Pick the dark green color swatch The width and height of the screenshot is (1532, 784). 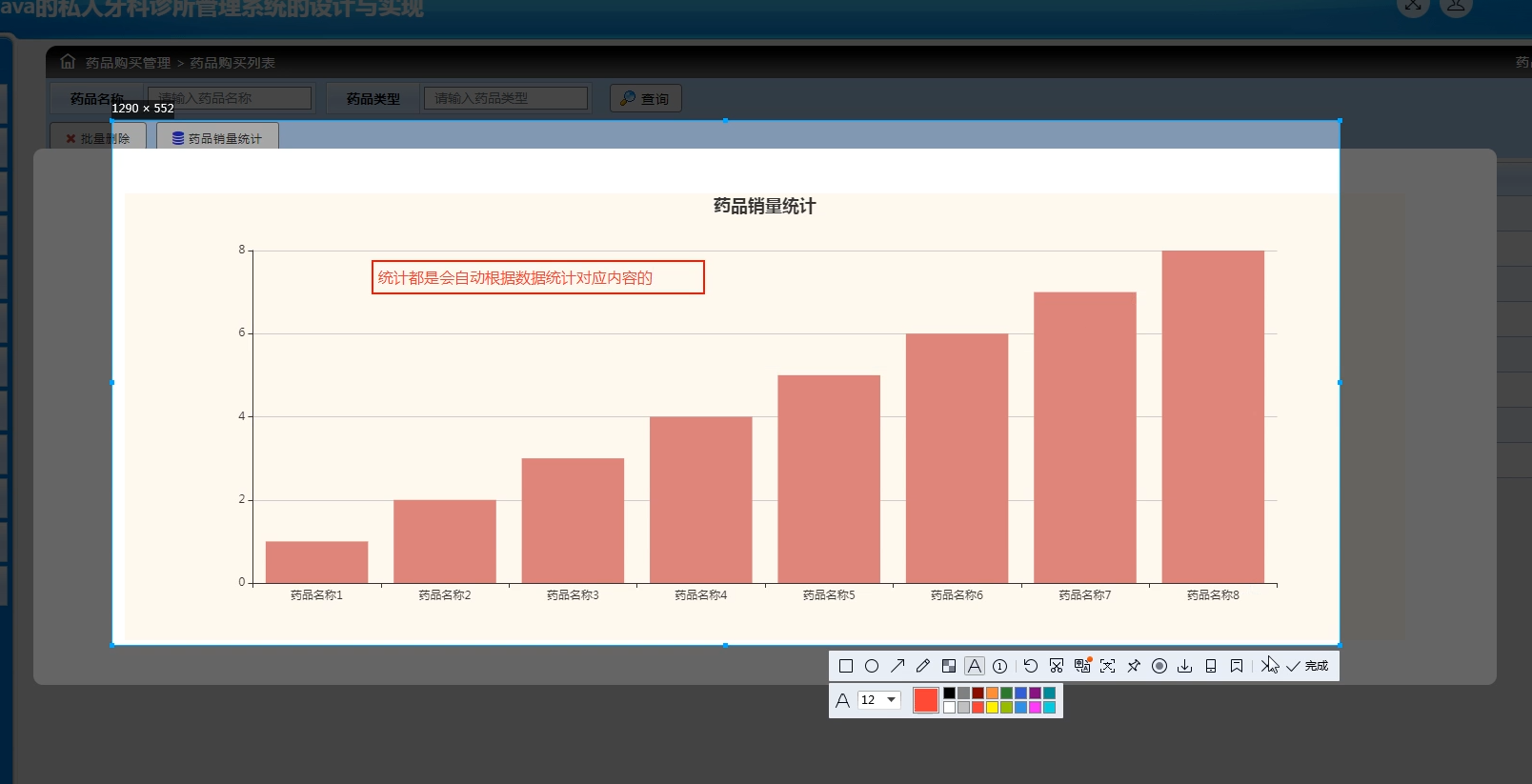pos(1006,694)
